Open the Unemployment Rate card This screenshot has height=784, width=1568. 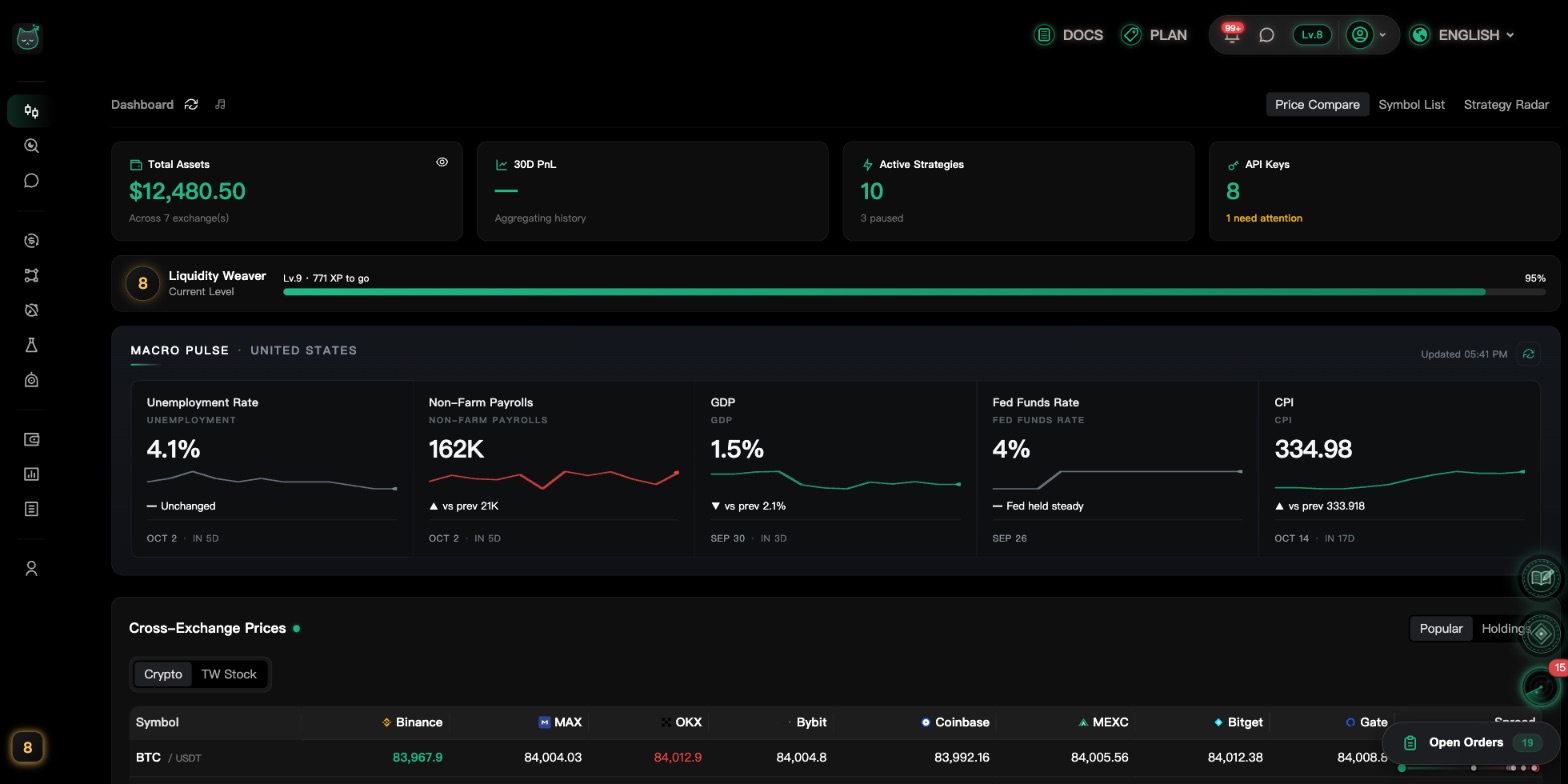pos(271,469)
